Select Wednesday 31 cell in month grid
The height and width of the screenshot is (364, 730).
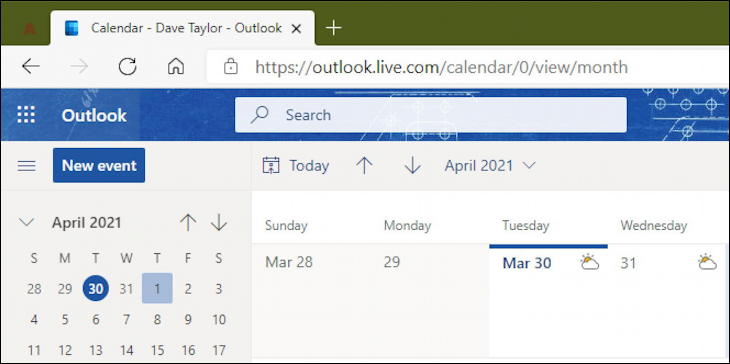pyautogui.click(x=667, y=302)
